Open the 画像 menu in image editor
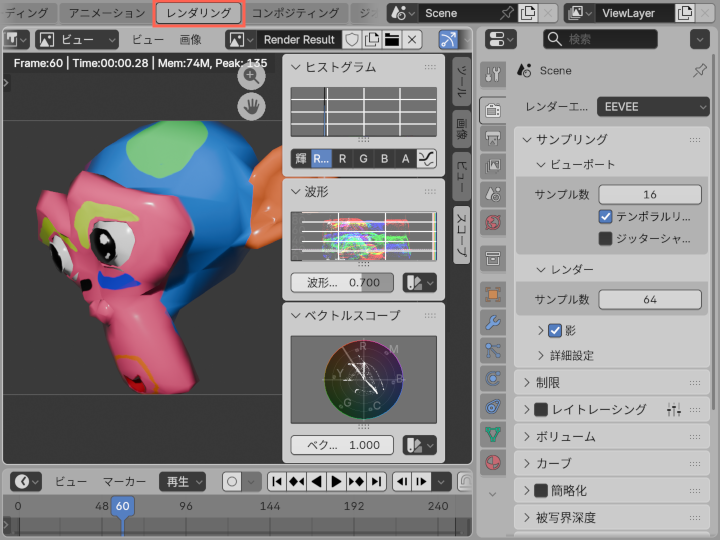Viewport: 720px width, 540px height. tap(191, 40)
